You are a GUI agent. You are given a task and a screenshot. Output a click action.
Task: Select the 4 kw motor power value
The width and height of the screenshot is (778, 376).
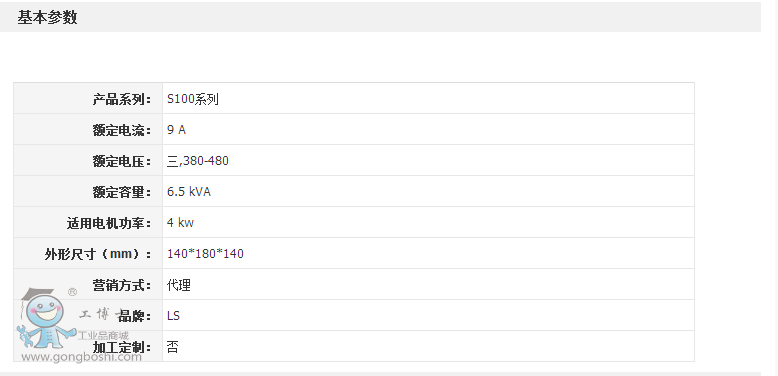[x=180, y=223]
